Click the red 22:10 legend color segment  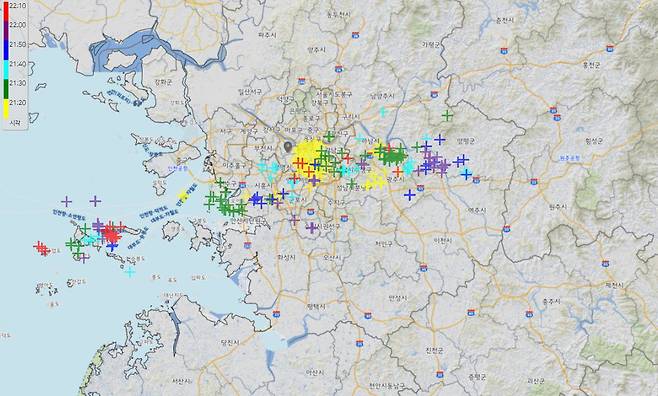[6, 11]
